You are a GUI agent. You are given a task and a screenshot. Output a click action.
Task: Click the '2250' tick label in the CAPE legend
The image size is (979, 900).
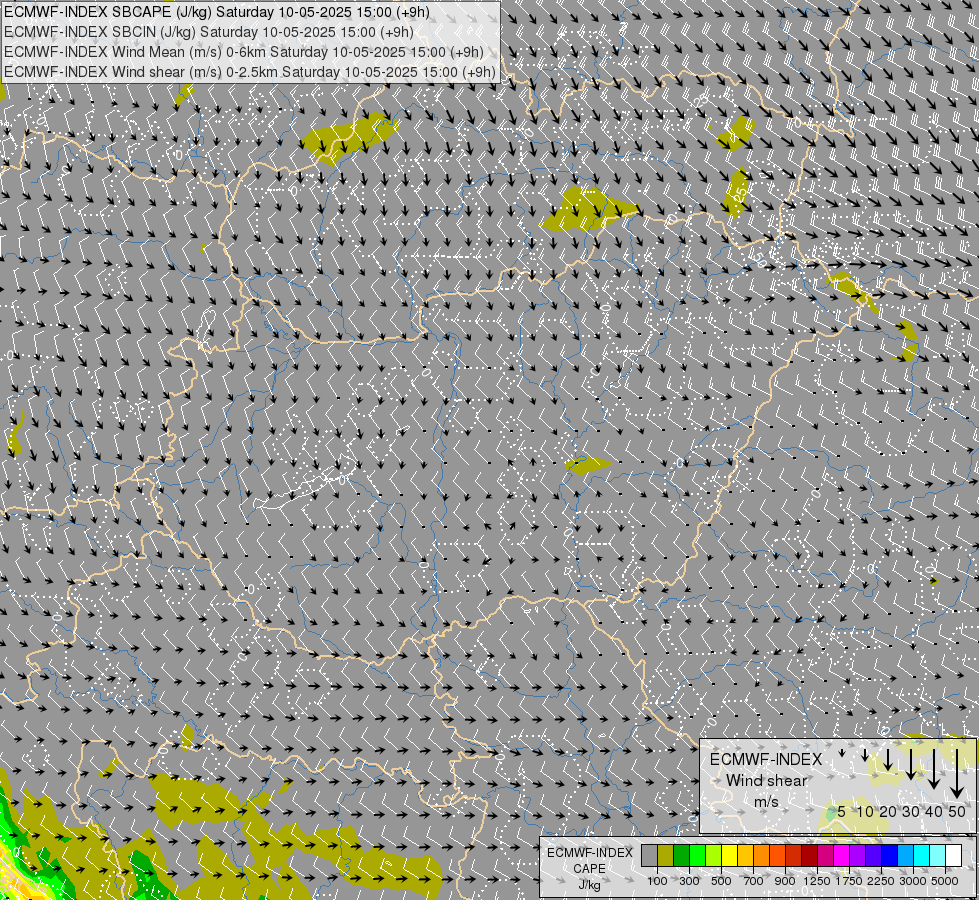pos(881,881)
